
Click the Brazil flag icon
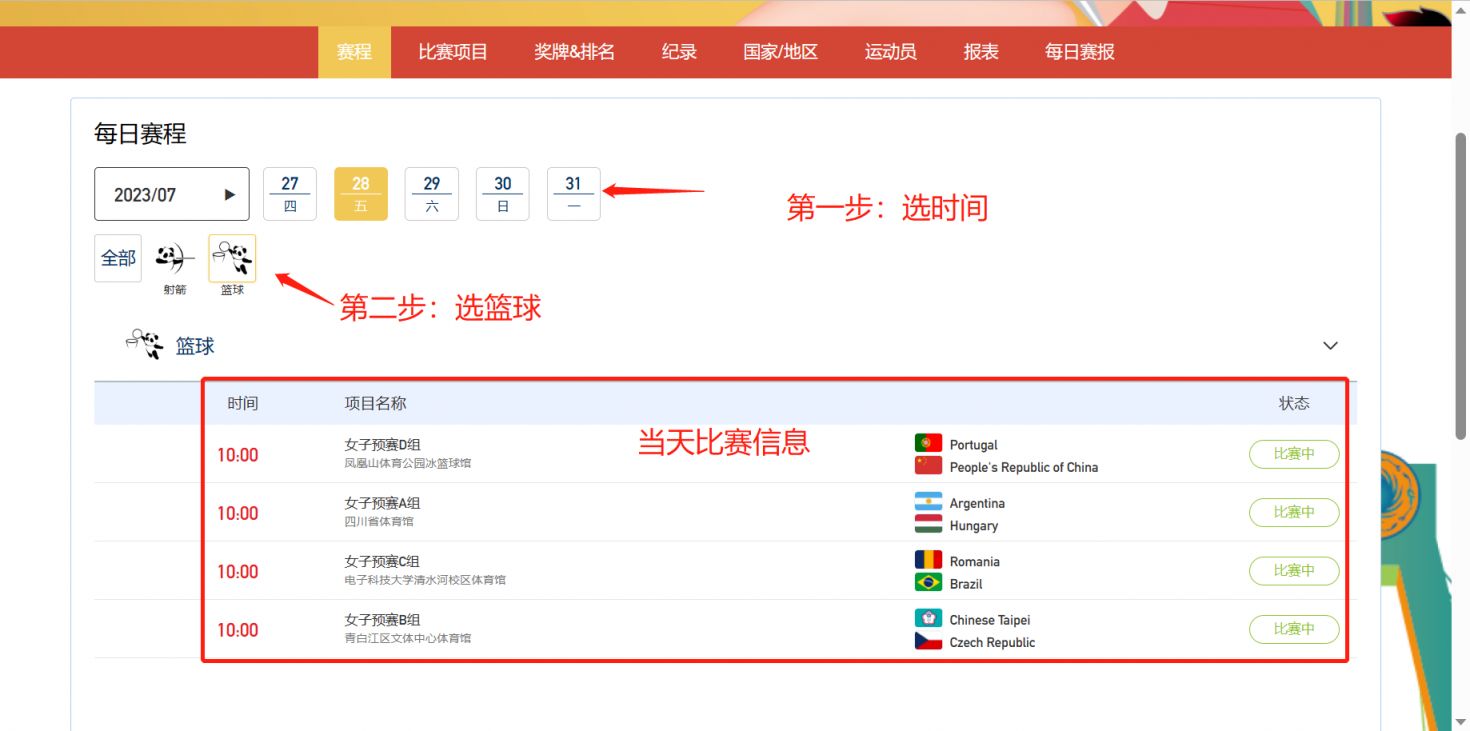click(x=928, y=582)
